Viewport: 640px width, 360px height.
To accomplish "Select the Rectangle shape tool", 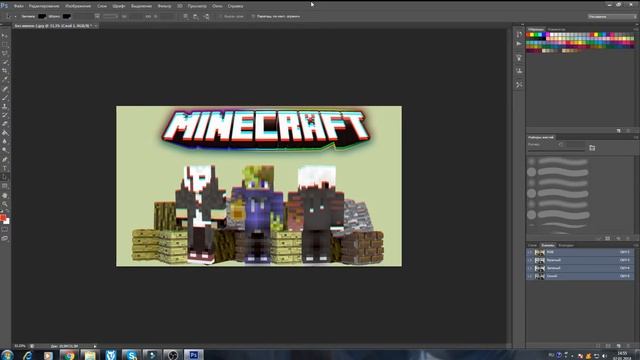I will click(4, 186).
